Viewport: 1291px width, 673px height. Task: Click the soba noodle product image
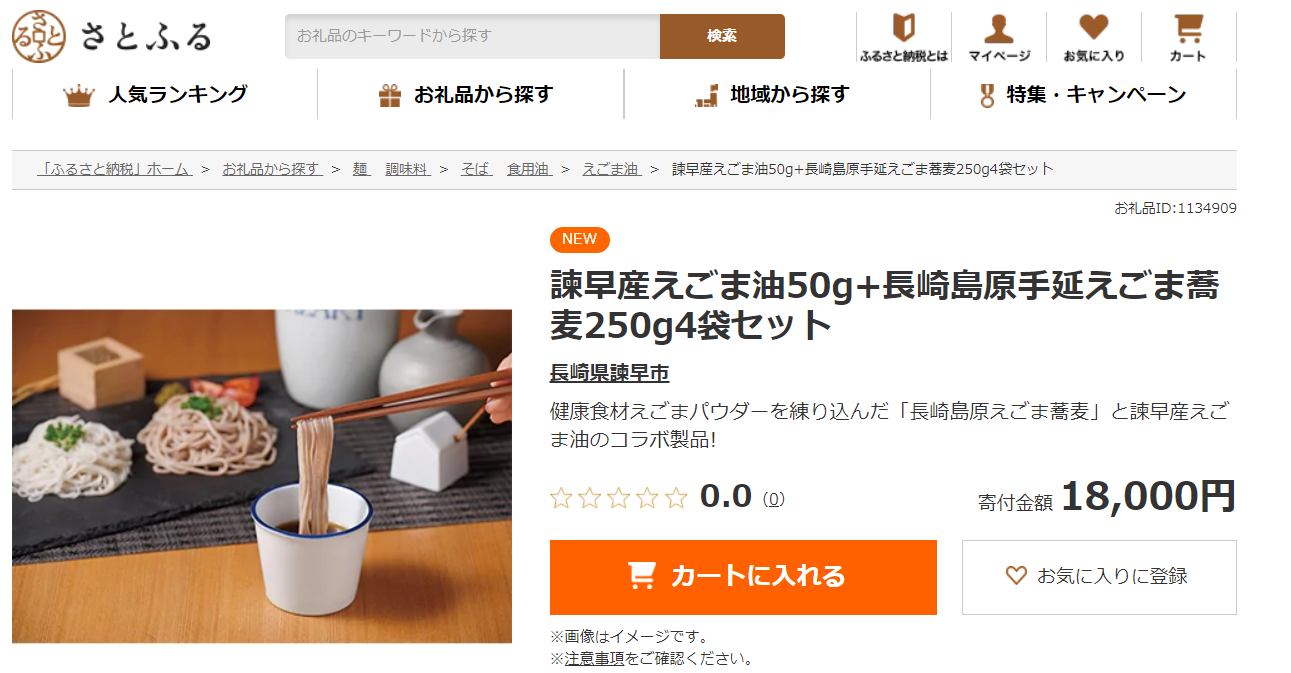pyautogui.click(x=262, y=476)
